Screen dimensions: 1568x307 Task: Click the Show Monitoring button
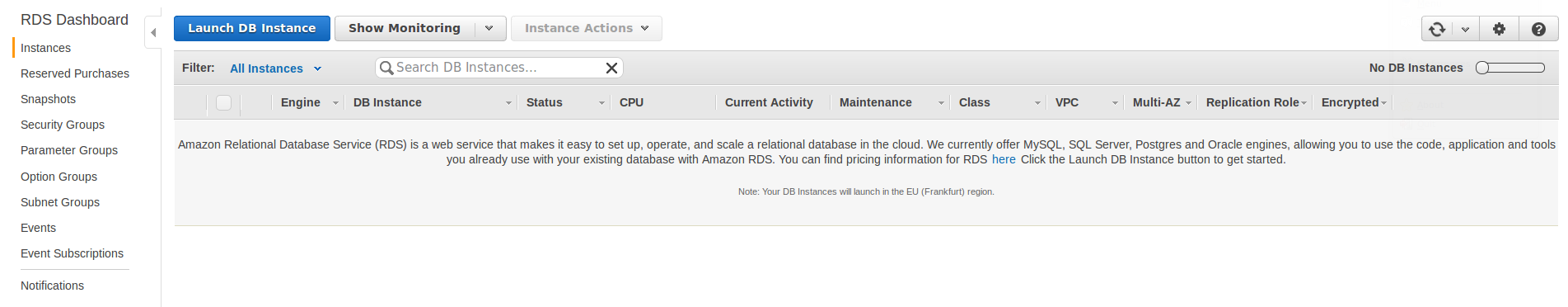tap(405, 28)
